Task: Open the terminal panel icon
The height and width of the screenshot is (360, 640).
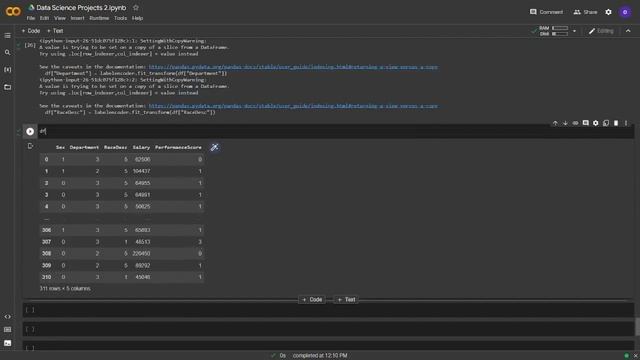Action: pos(7,343)
